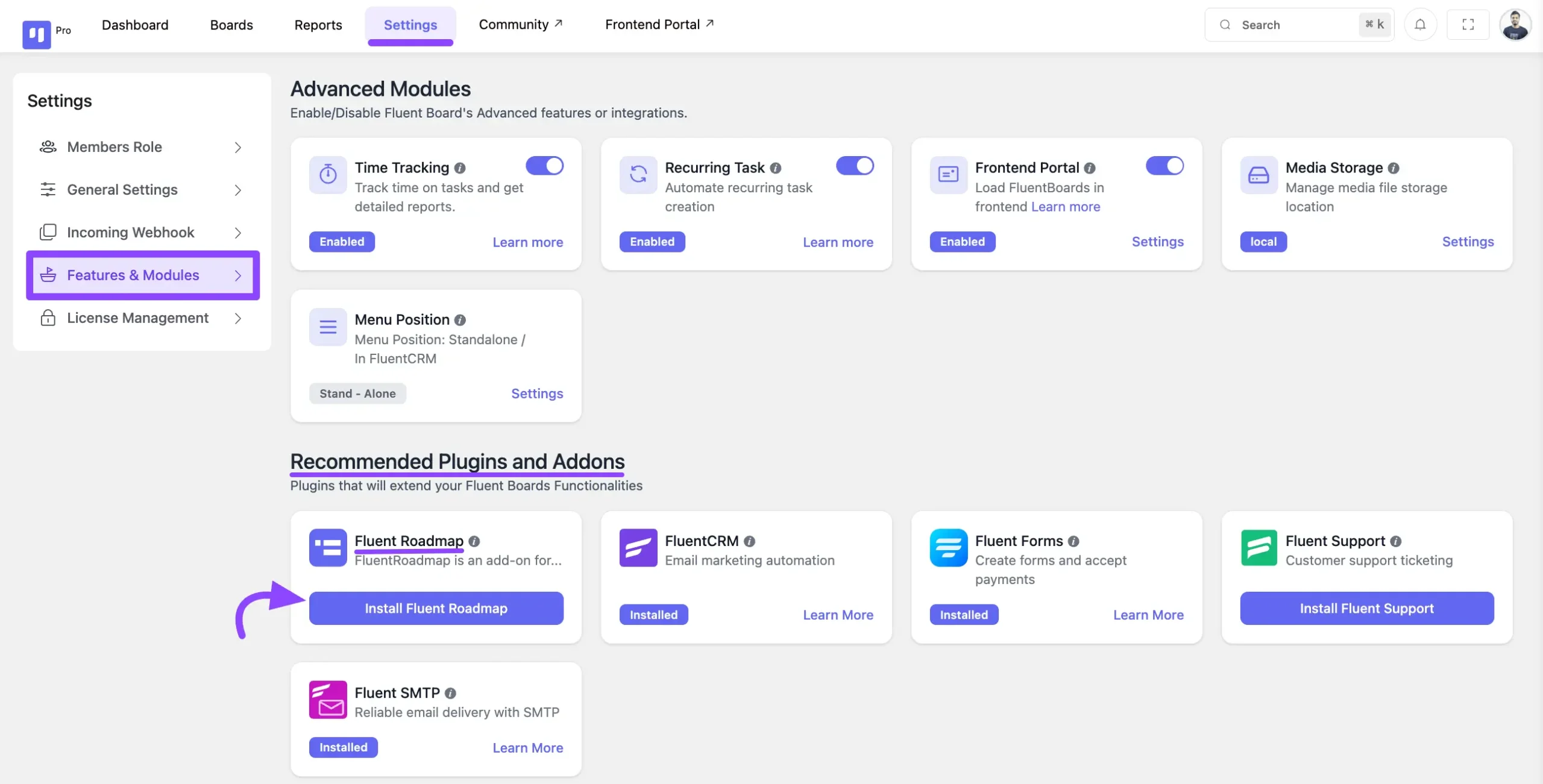Click the FluentBoards Pro logo
Screen dimensions: 1543x784
pyautogui.click(x=37, y=34)
